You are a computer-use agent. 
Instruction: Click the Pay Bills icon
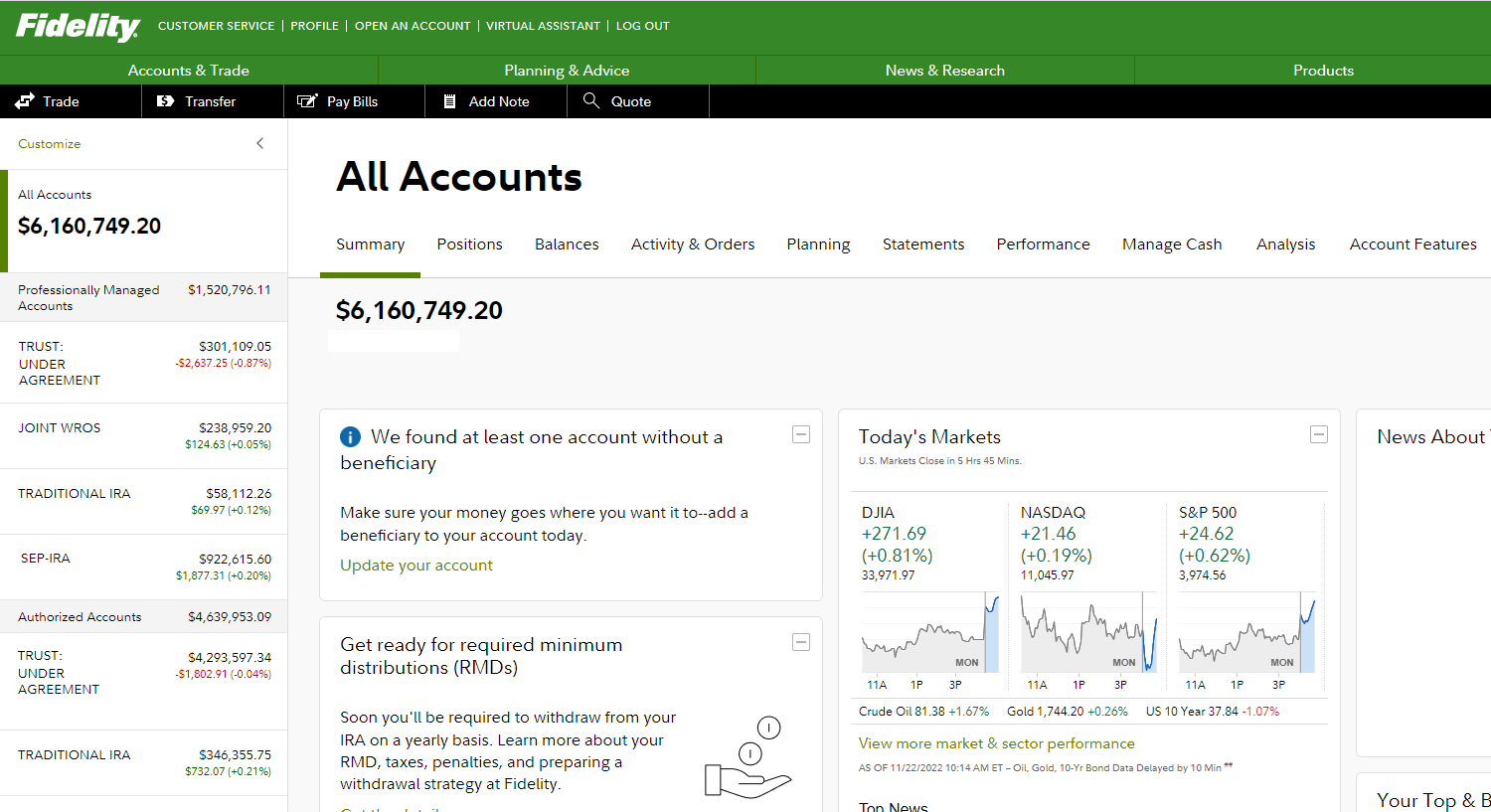(x=307, y=101)
